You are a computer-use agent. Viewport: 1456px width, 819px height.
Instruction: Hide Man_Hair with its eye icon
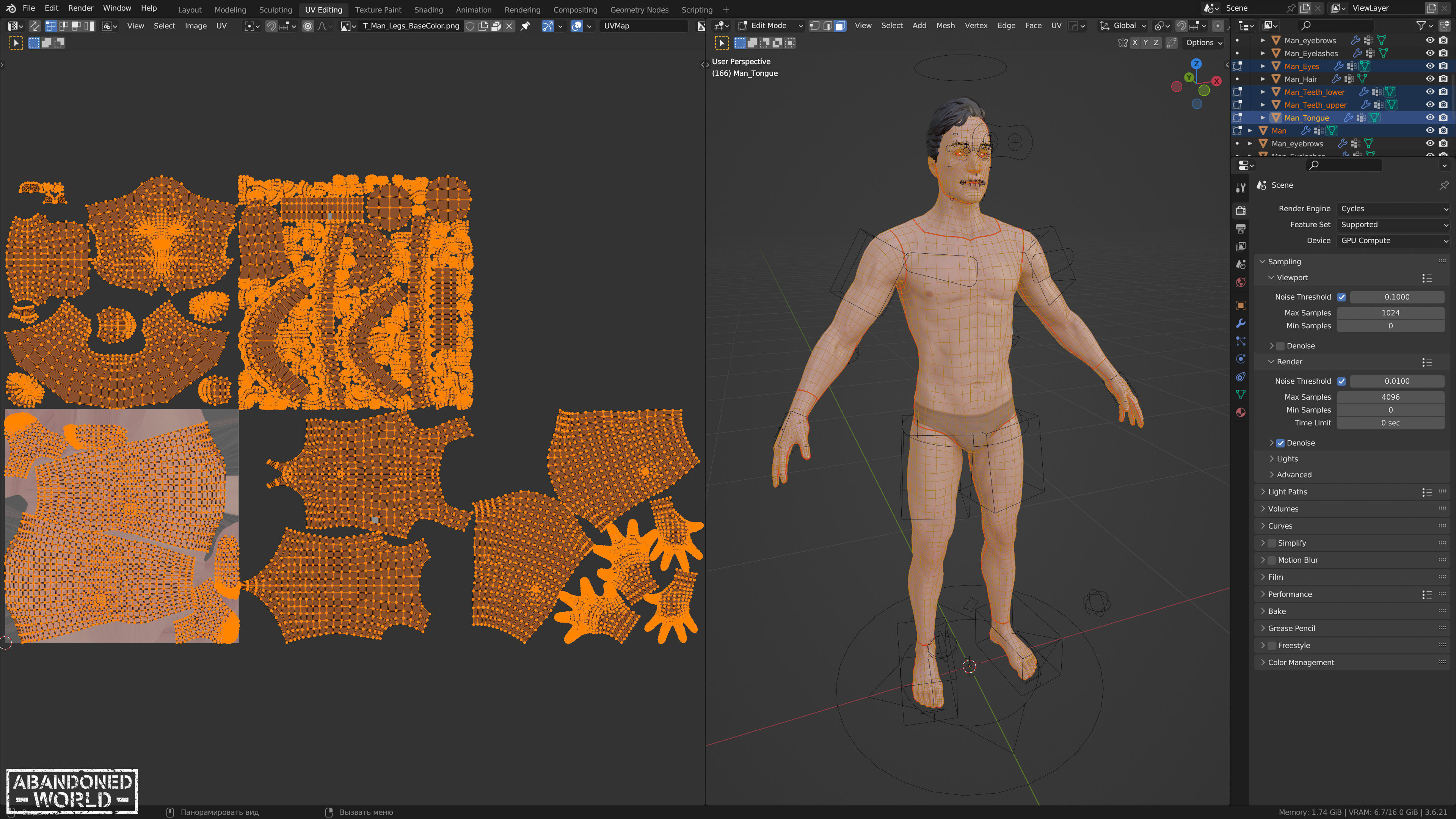[1429, 79]
